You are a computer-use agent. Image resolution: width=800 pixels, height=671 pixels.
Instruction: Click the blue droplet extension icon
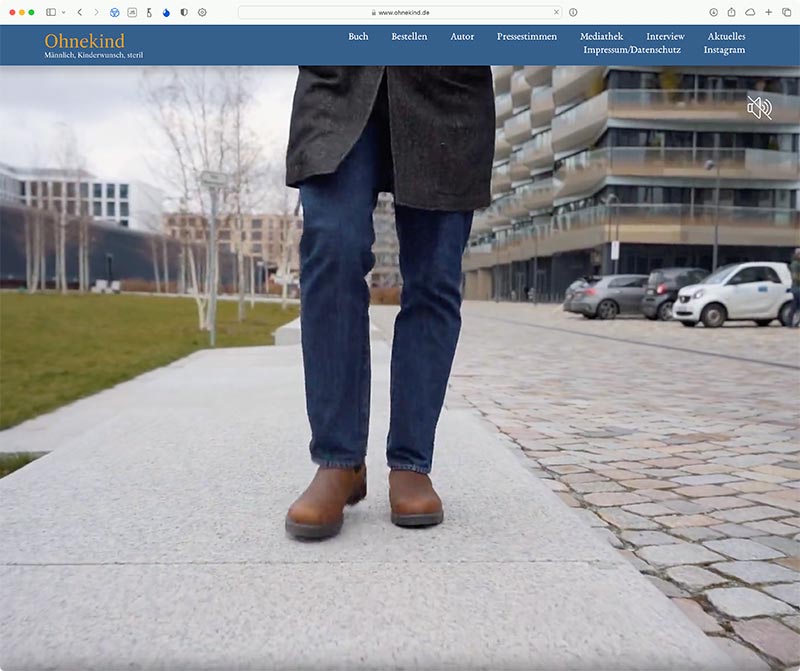[166, 12]
